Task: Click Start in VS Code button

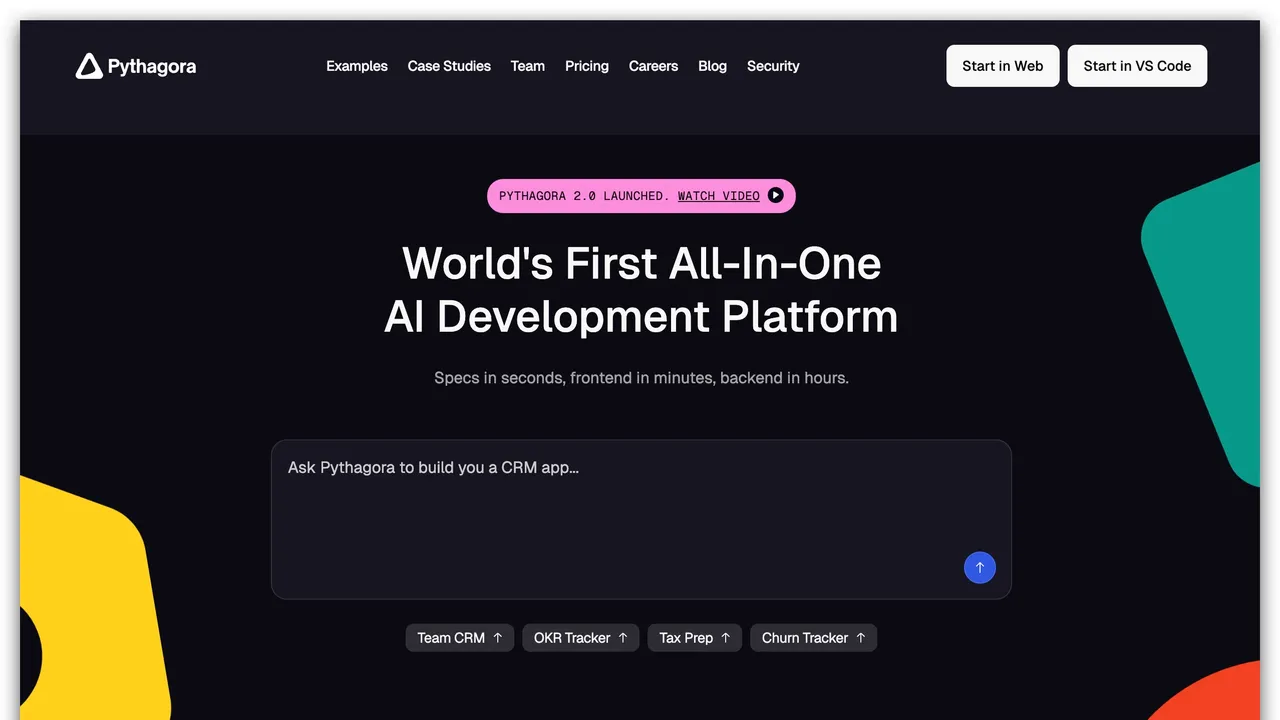Action: click(1137, 66)
